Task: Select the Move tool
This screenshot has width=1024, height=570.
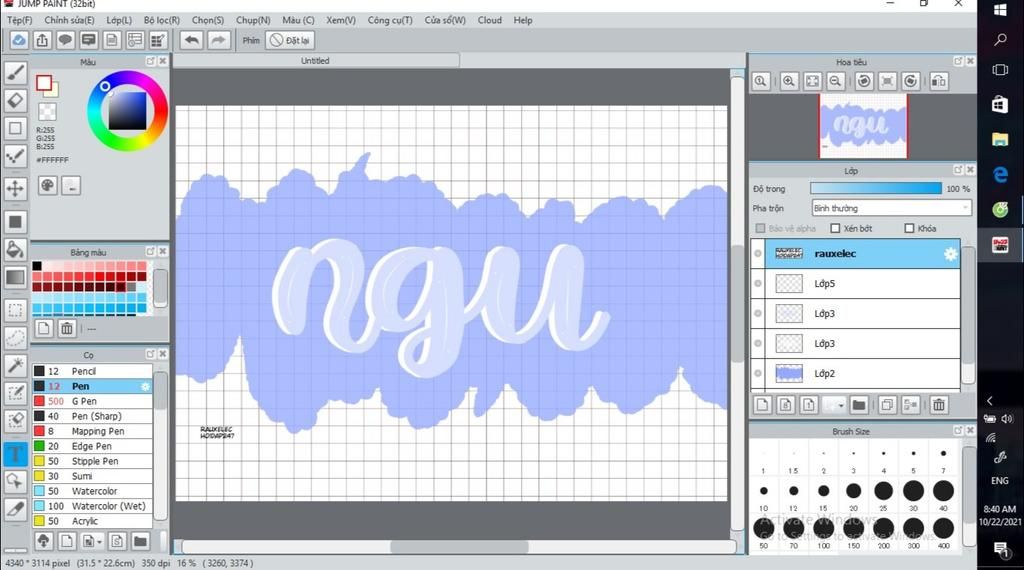Action: pos(15,189)
